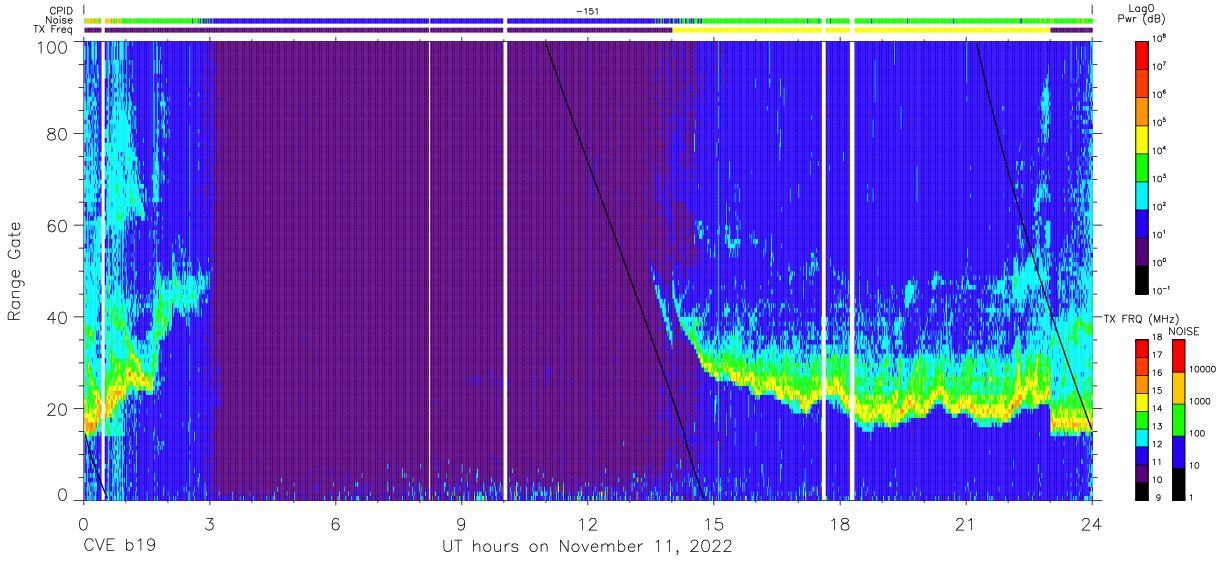1228x567 pixels.
Task: Select the 15 tick on UT hours axis
Action: [713, 522]
